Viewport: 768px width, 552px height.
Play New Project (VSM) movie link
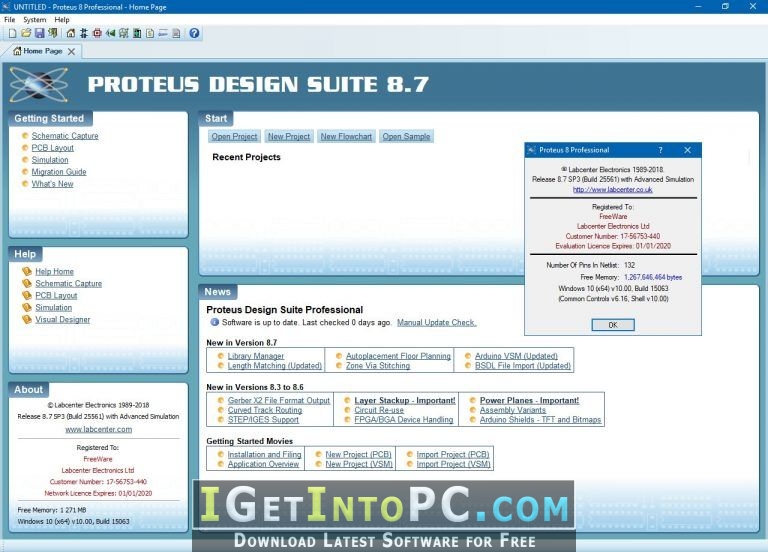(359, 464)
